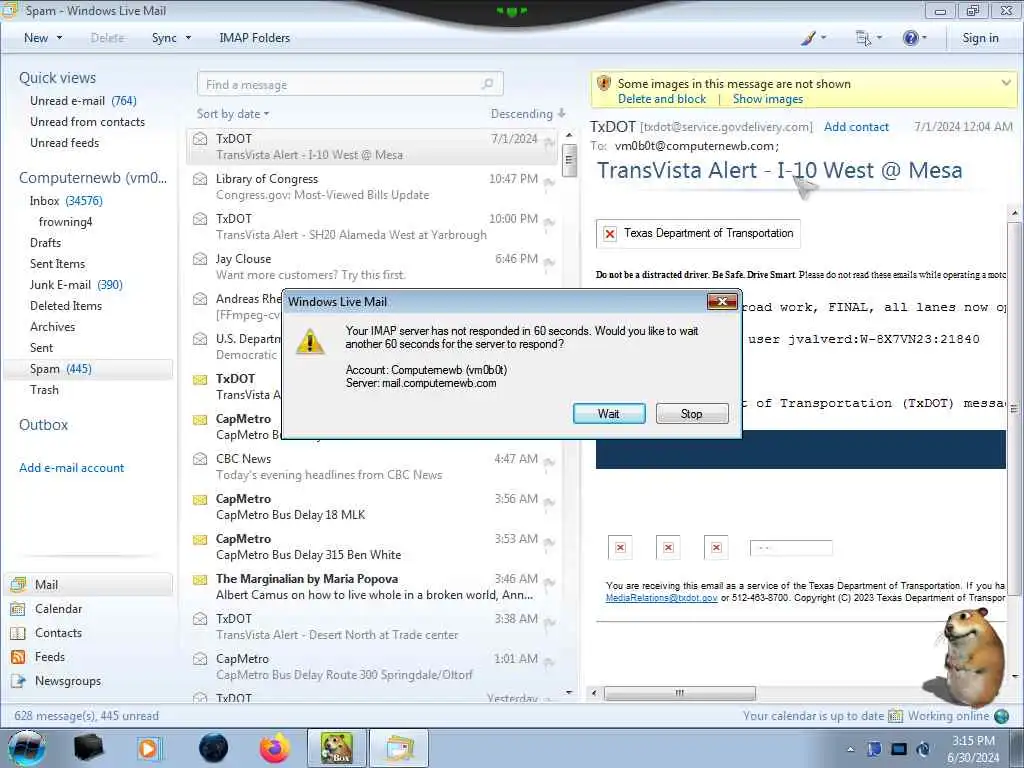1024x768 pixels.
Task: Click envelope icon of CapMetro Route 300 message
Action: [200, 659]
